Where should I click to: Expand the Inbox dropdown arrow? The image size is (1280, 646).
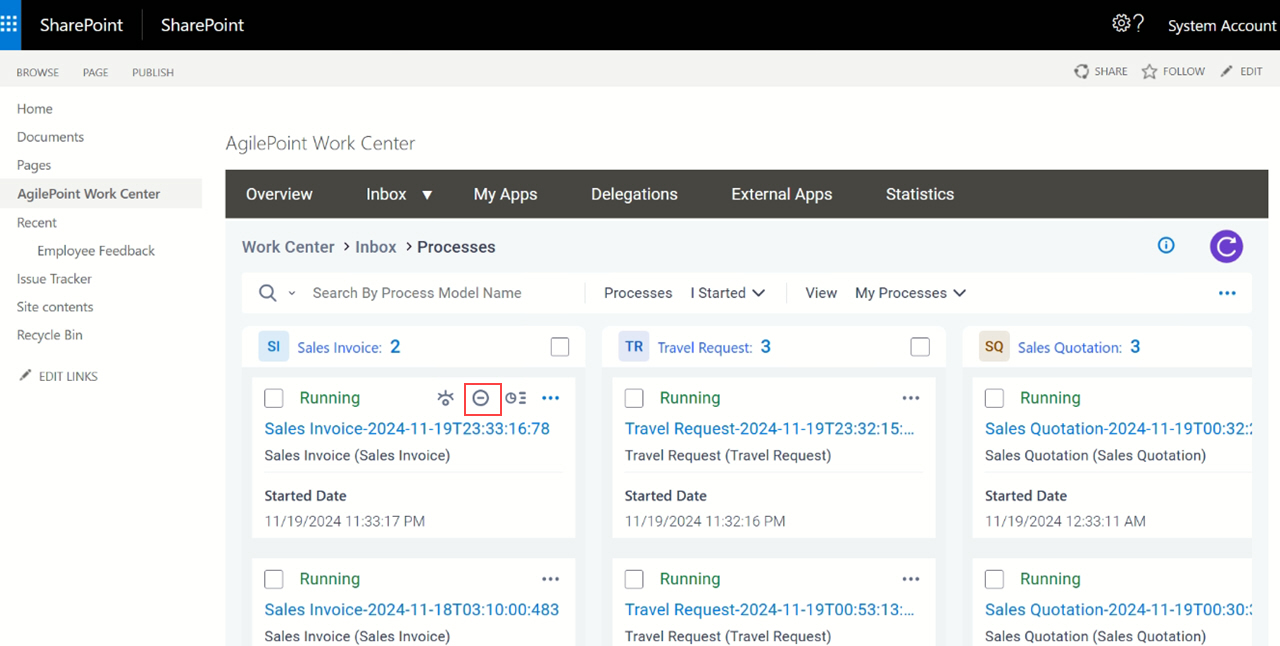coord(427,195)
